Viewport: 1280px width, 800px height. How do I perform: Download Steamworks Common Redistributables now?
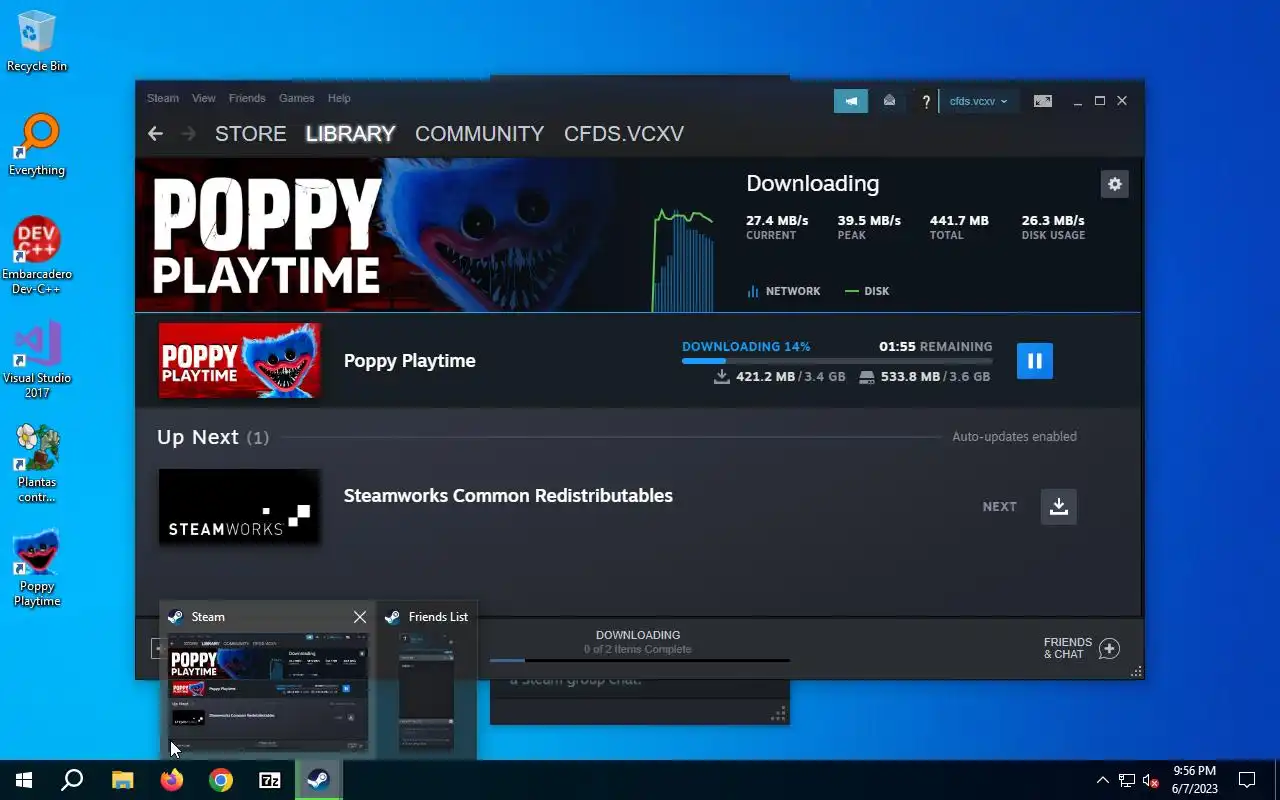(x=1059, y=506)
